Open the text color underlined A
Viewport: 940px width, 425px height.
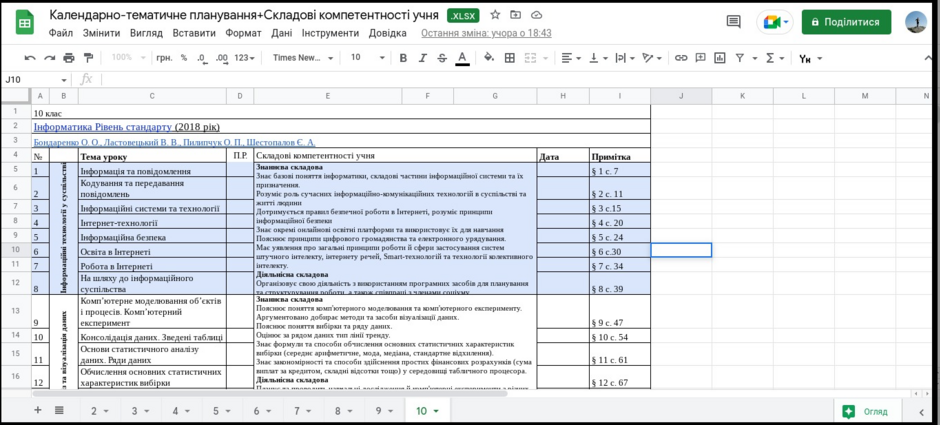pos(462,58)
